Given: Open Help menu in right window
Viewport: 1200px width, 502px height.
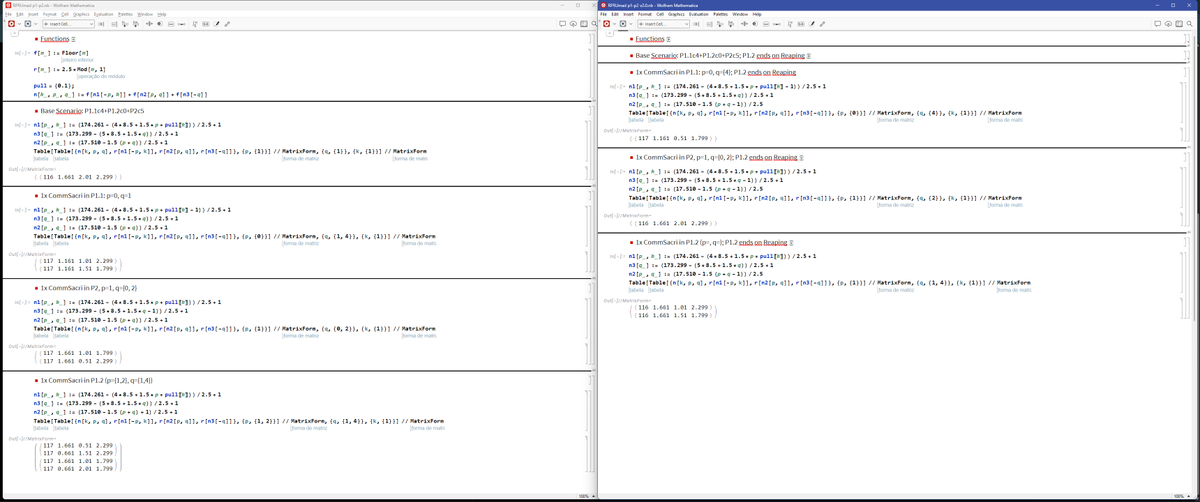Looking at the screenshot, I should [757, 14].
